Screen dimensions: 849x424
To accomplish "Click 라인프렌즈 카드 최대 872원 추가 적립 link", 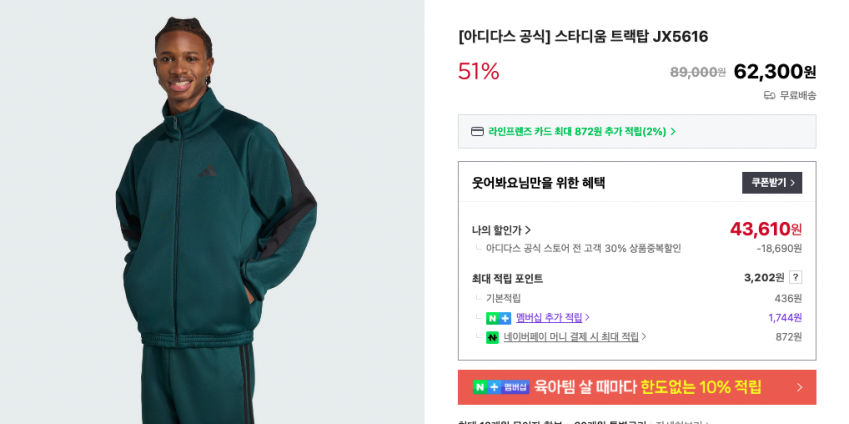I will point(577,132).
